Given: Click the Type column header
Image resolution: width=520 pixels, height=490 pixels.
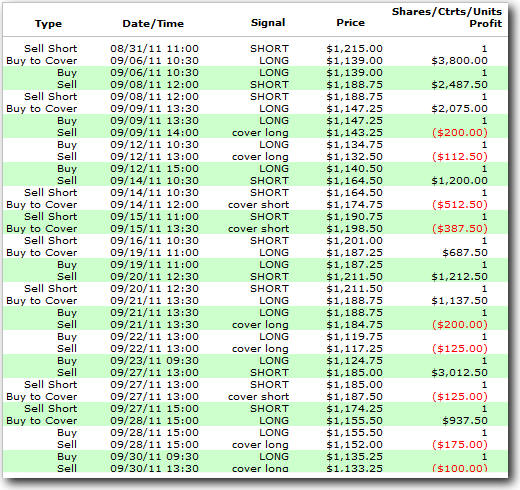Looking at the screenshot, I should [x=48, y=24].
